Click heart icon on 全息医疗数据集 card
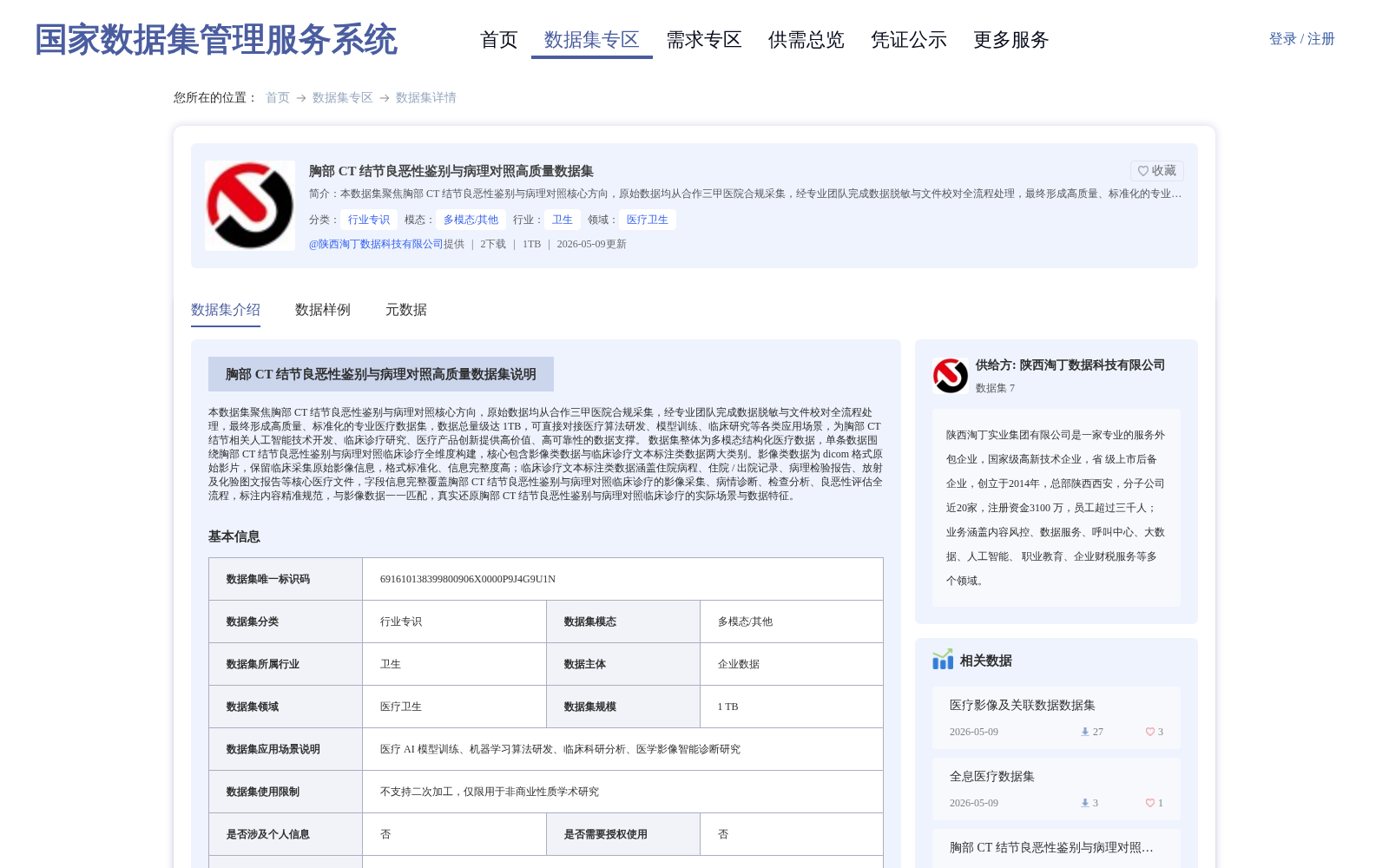 pyautogui.click(x=1150, y=803)
